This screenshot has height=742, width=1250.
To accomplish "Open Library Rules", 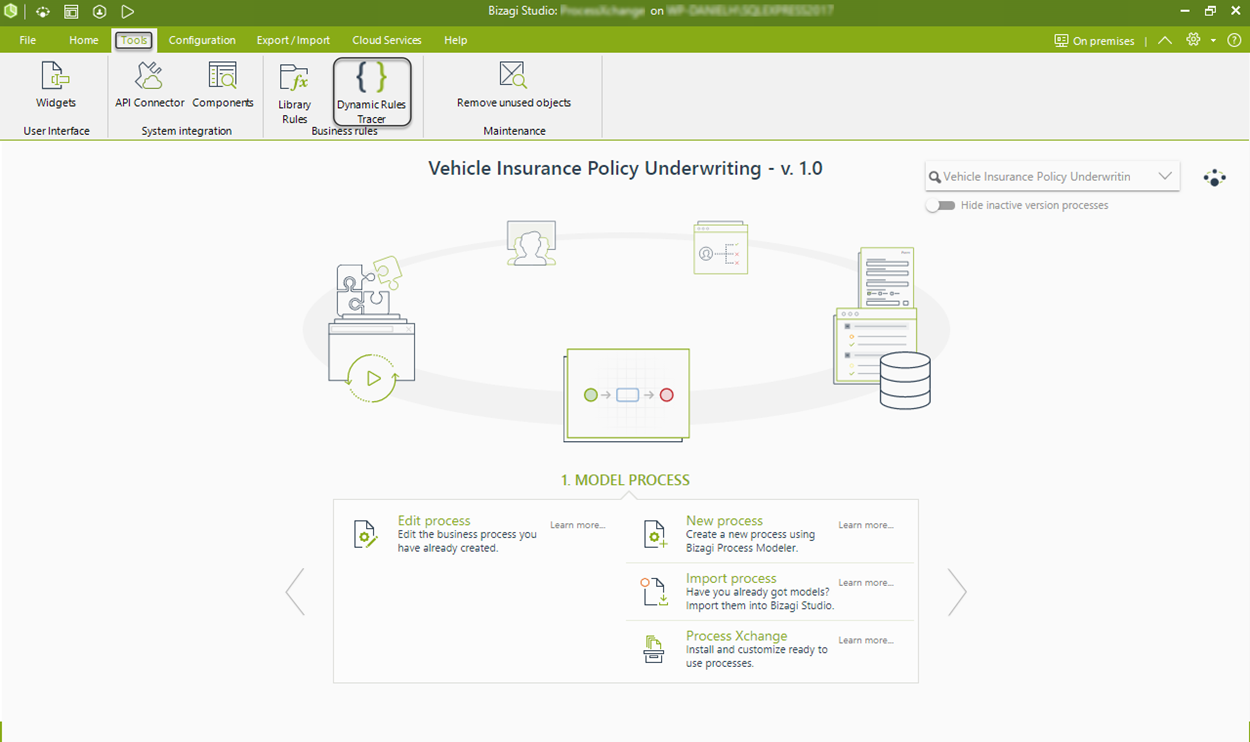I will click(295, 93).
